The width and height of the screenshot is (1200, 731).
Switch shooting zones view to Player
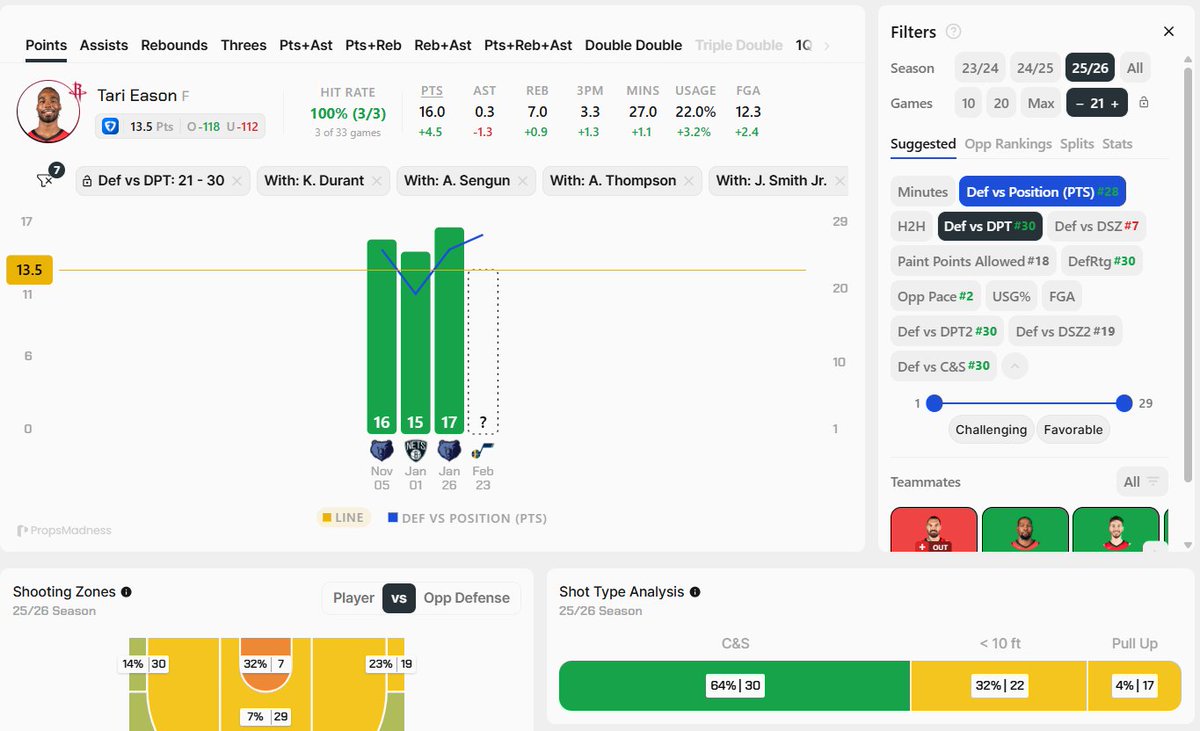(353, 598)
